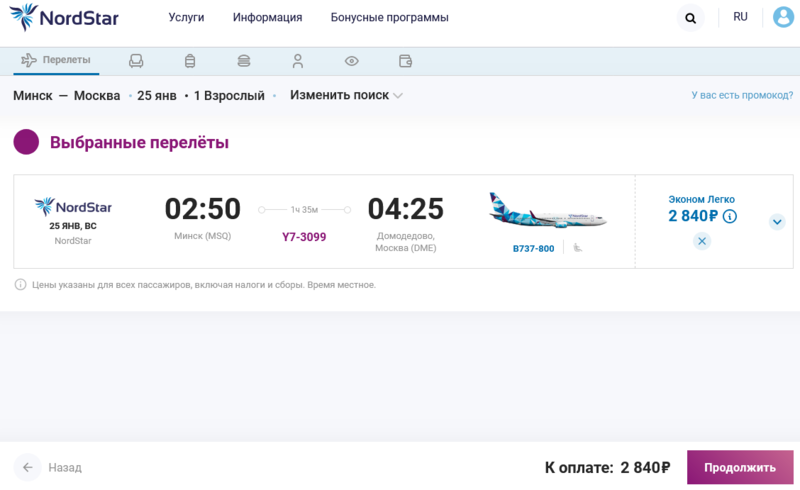
Task: Open the Услуги menu
Action: [x=186, y=18]
